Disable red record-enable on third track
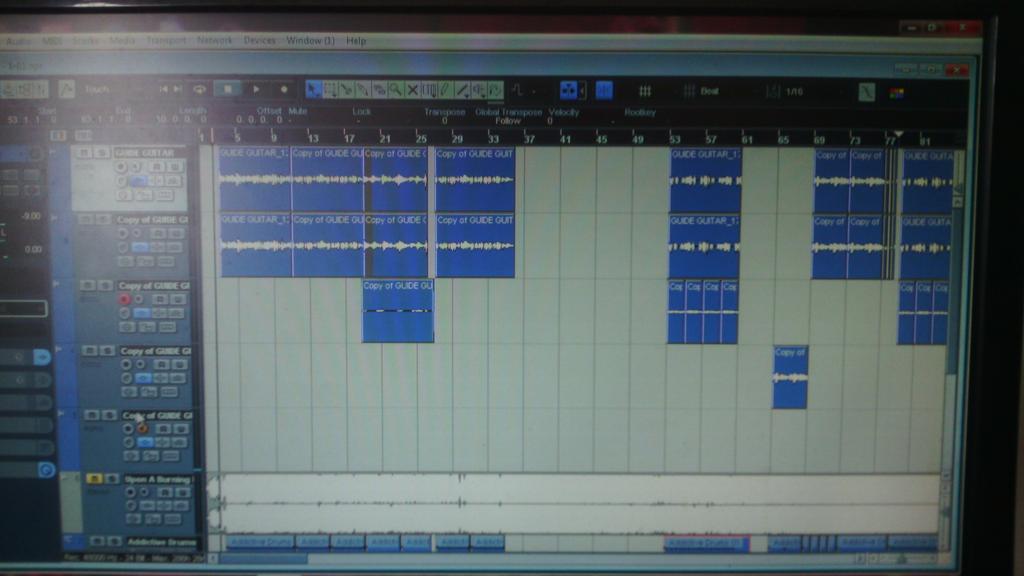The width and height of the screenshot is (1024, 576). 124,299
